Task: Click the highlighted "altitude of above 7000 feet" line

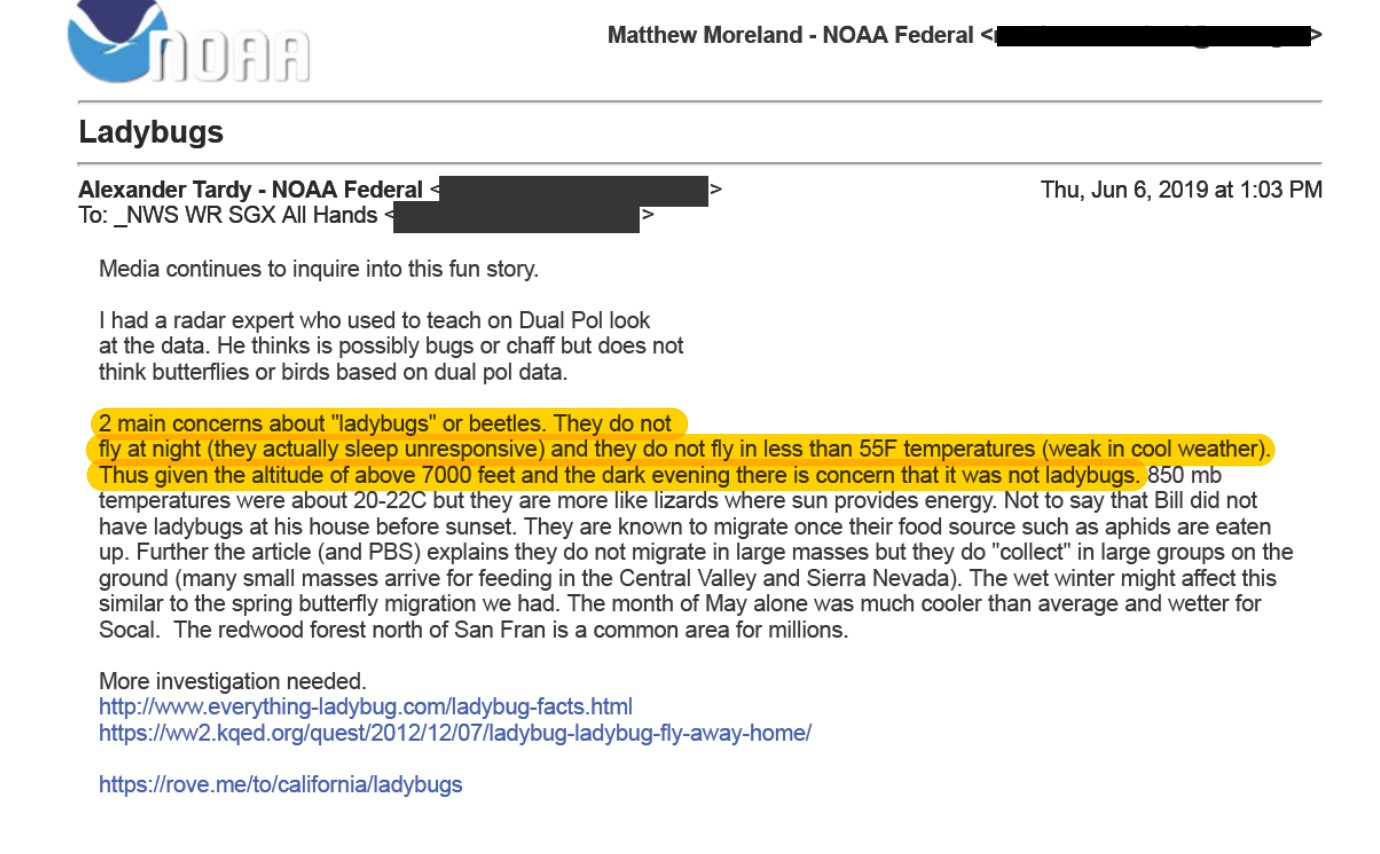Action: click(x=618, y=475)
